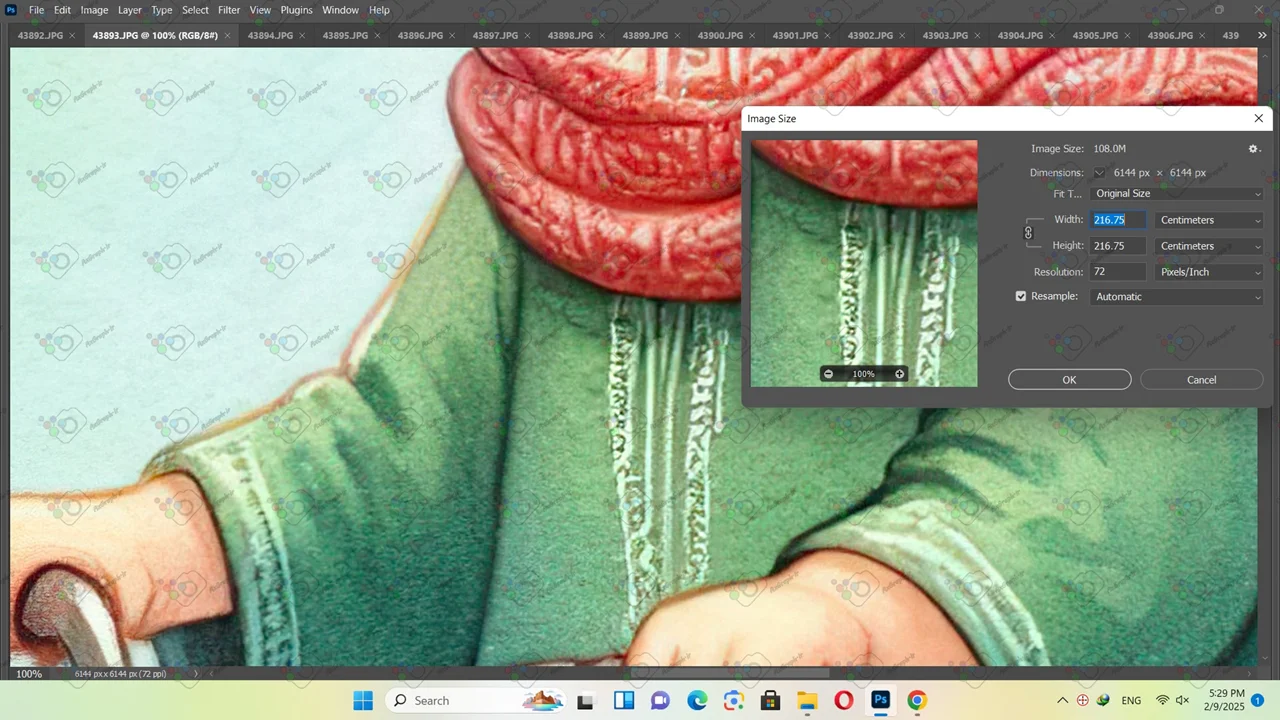The image size is (1280, 720).
Task: Open the Fit To Original Size dropdown
Action: click(1177, 194)
